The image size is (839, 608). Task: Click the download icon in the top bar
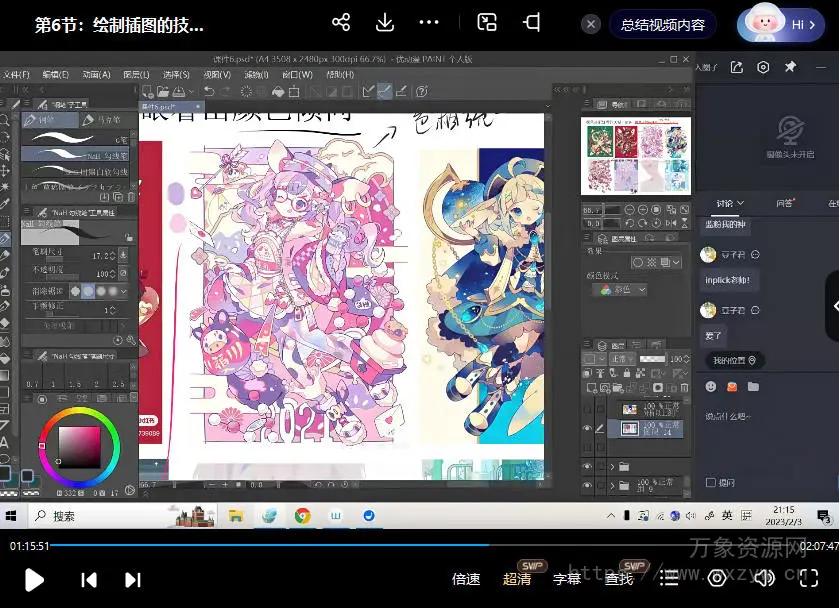click(x=385, y=23)
